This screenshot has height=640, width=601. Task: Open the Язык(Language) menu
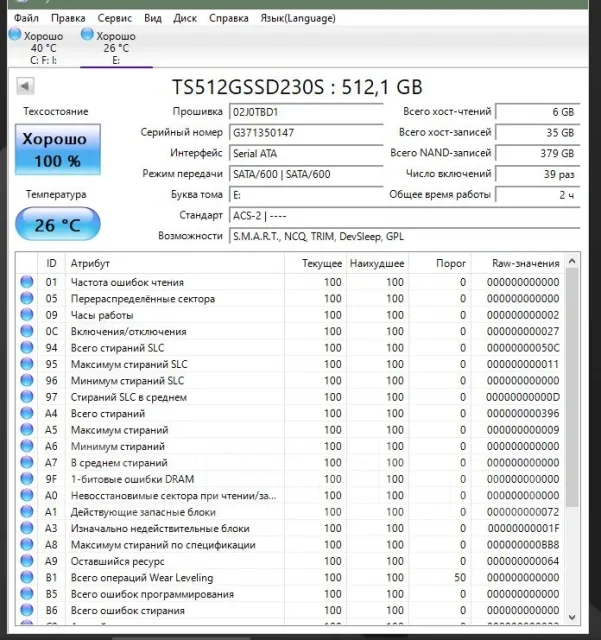(x=298, y=18)
